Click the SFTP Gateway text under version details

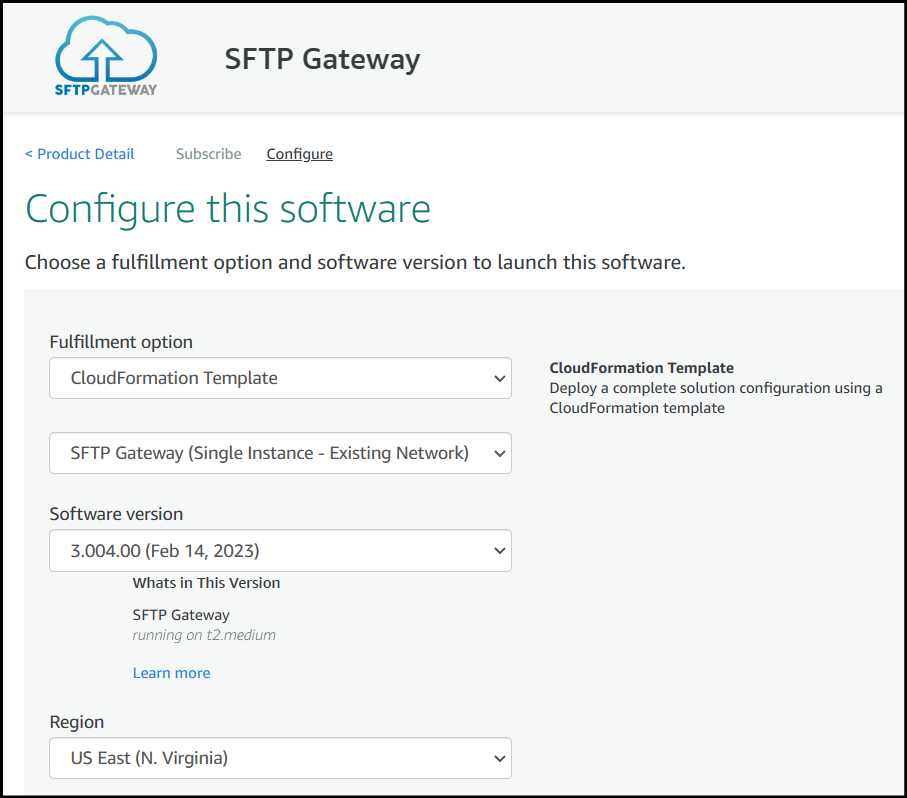(181, 615)
